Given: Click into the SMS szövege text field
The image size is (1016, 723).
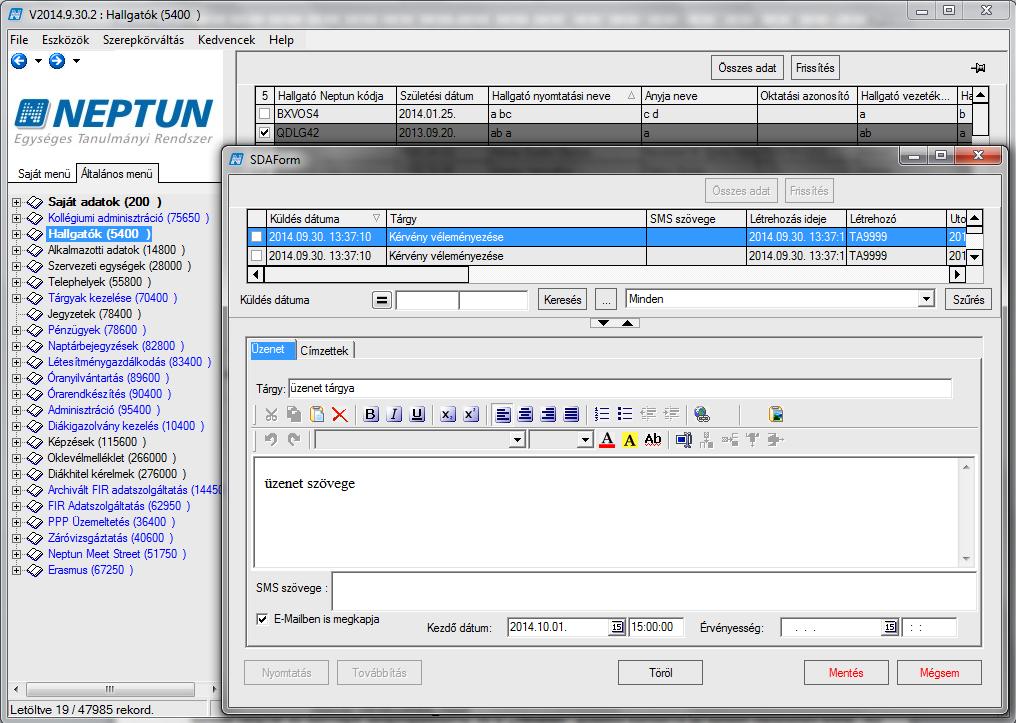Looking at the screenshot, I should 654,590.
